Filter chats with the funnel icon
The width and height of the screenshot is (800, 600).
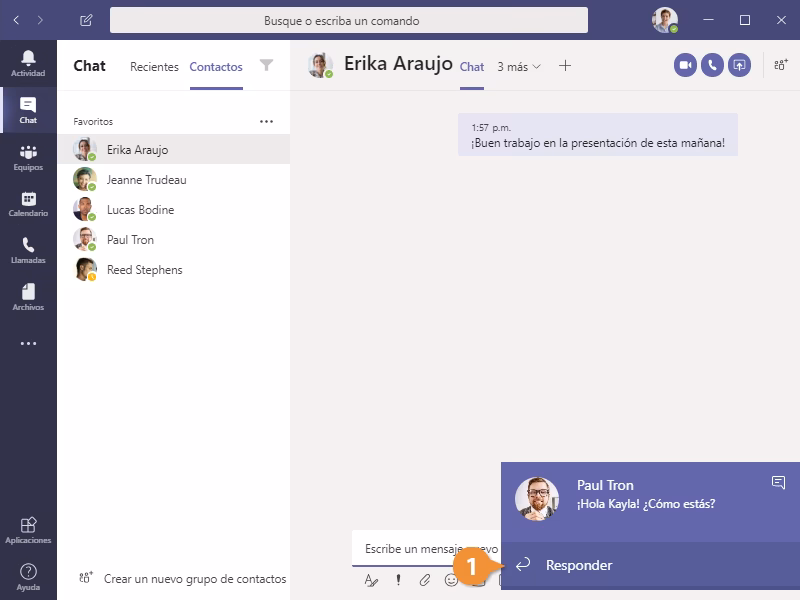[266, 65]
